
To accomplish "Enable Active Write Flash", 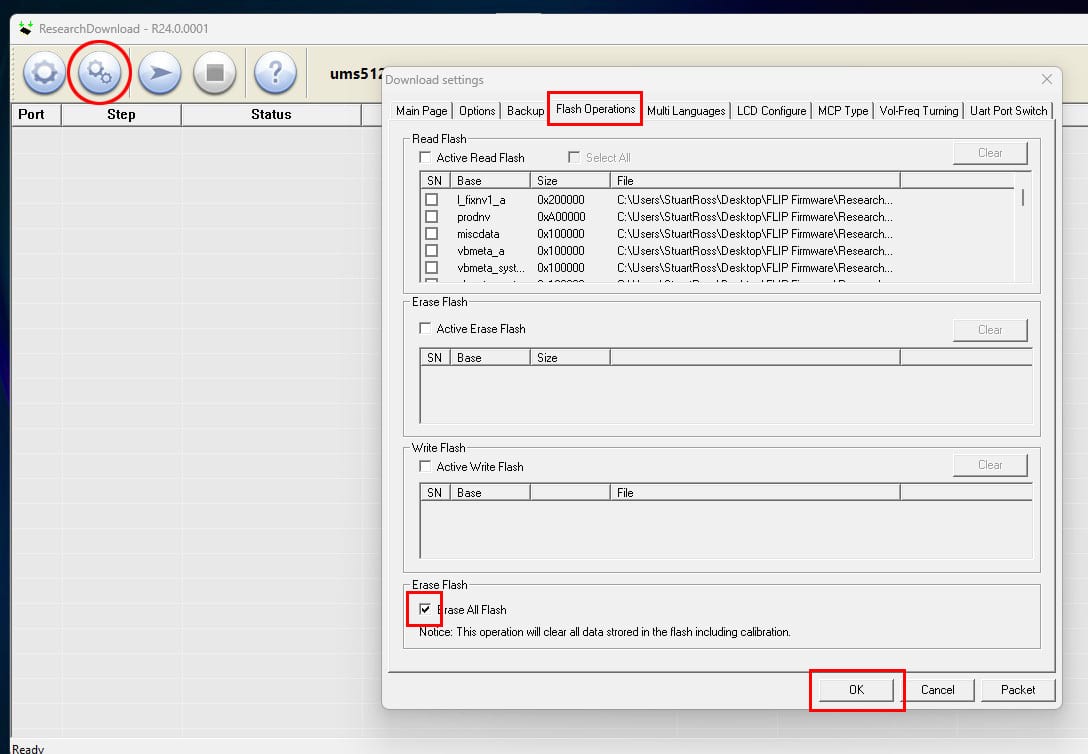I will [426, 466].
